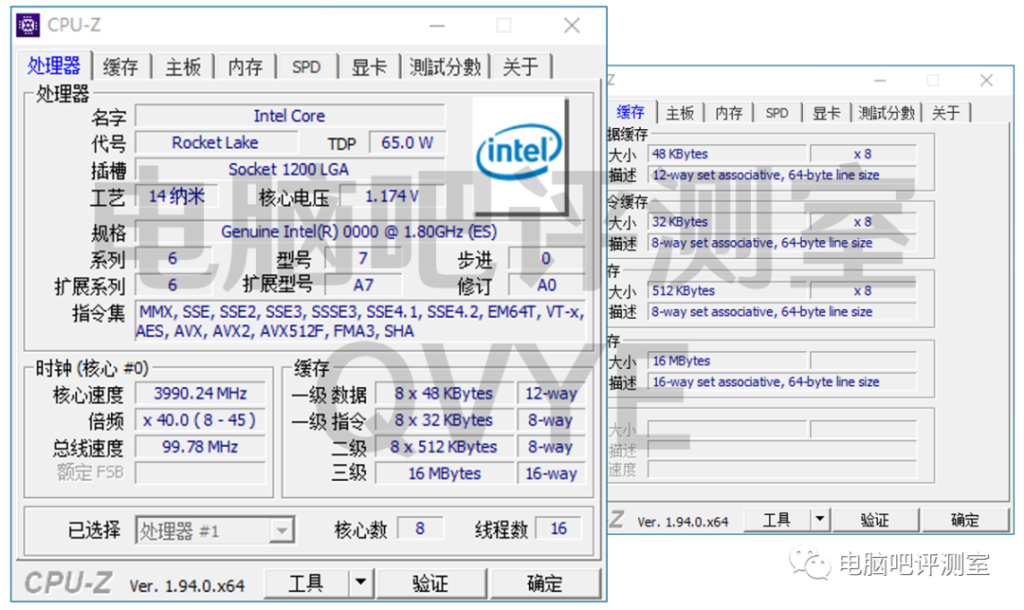Viewport: 1024px width, 610px height.
Task: Switch to the SPD tab
Action: pos(306,66)
